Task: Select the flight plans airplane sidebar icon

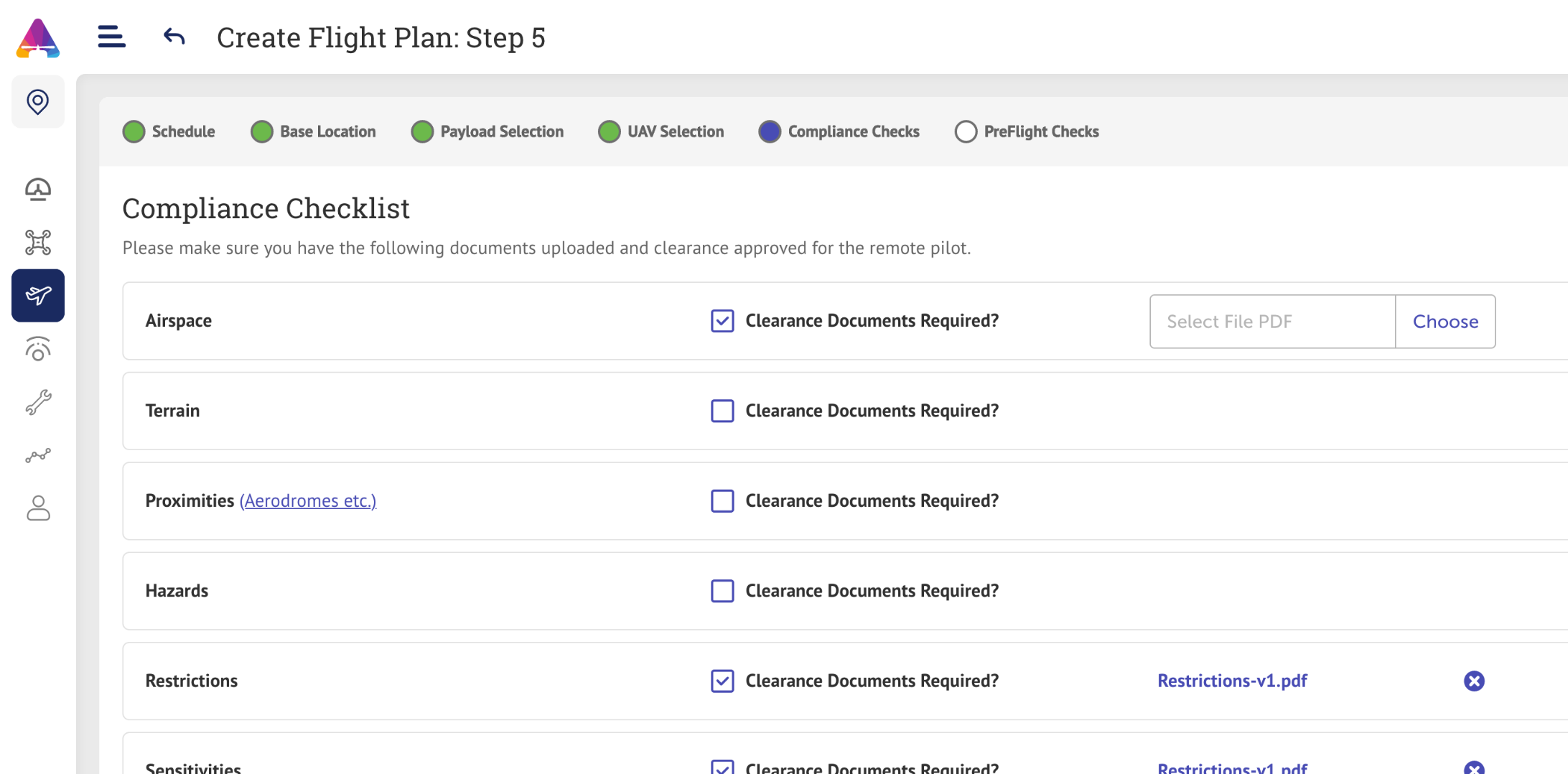Action: pos(38,296)
